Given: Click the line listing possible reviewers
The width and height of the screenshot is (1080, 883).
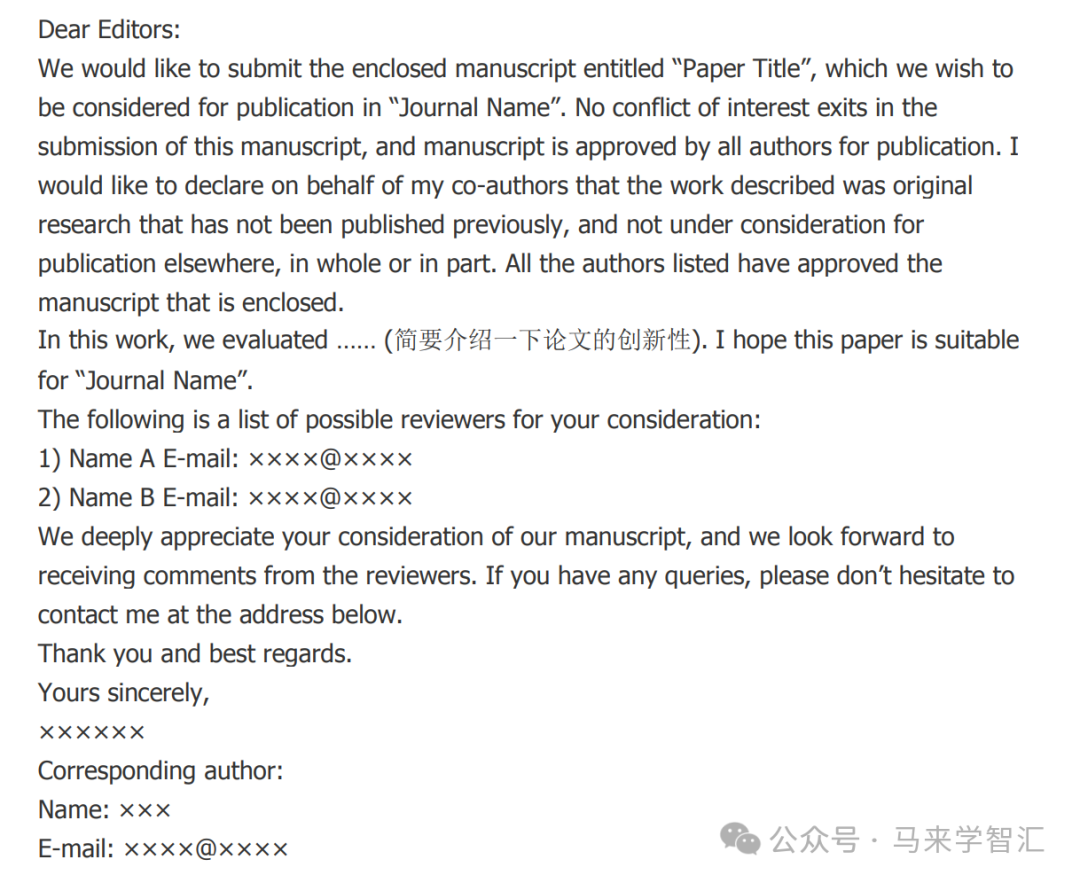Looking at the screenshot, I should [399, 420].
